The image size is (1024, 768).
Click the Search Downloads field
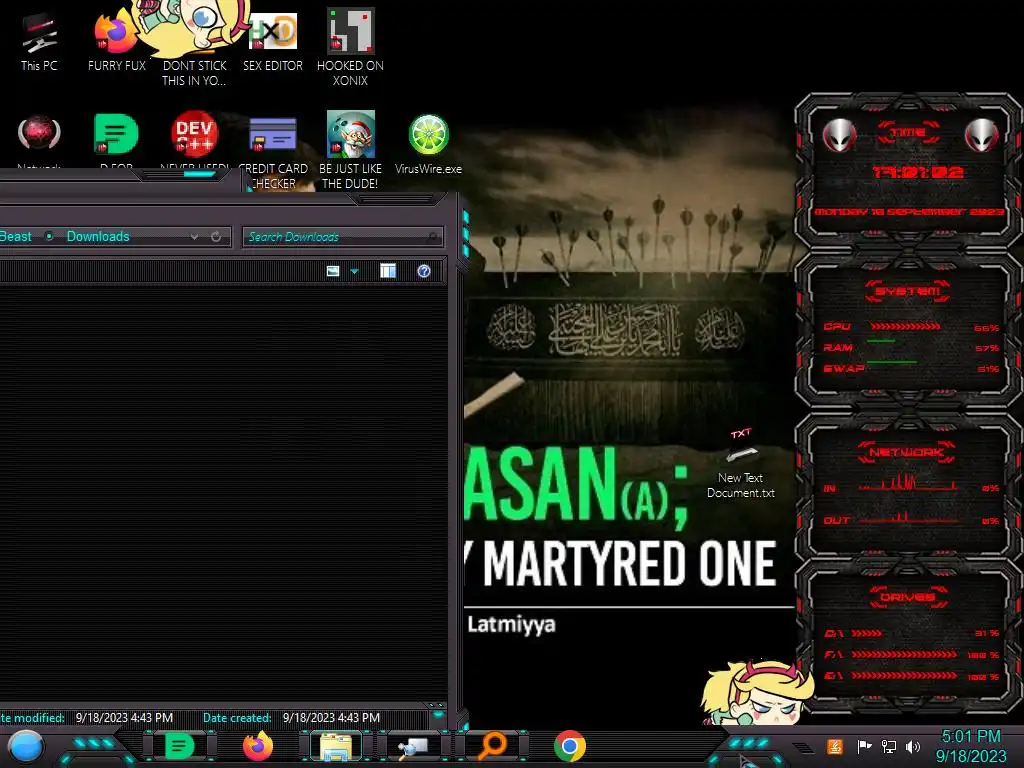click(343, 236)
